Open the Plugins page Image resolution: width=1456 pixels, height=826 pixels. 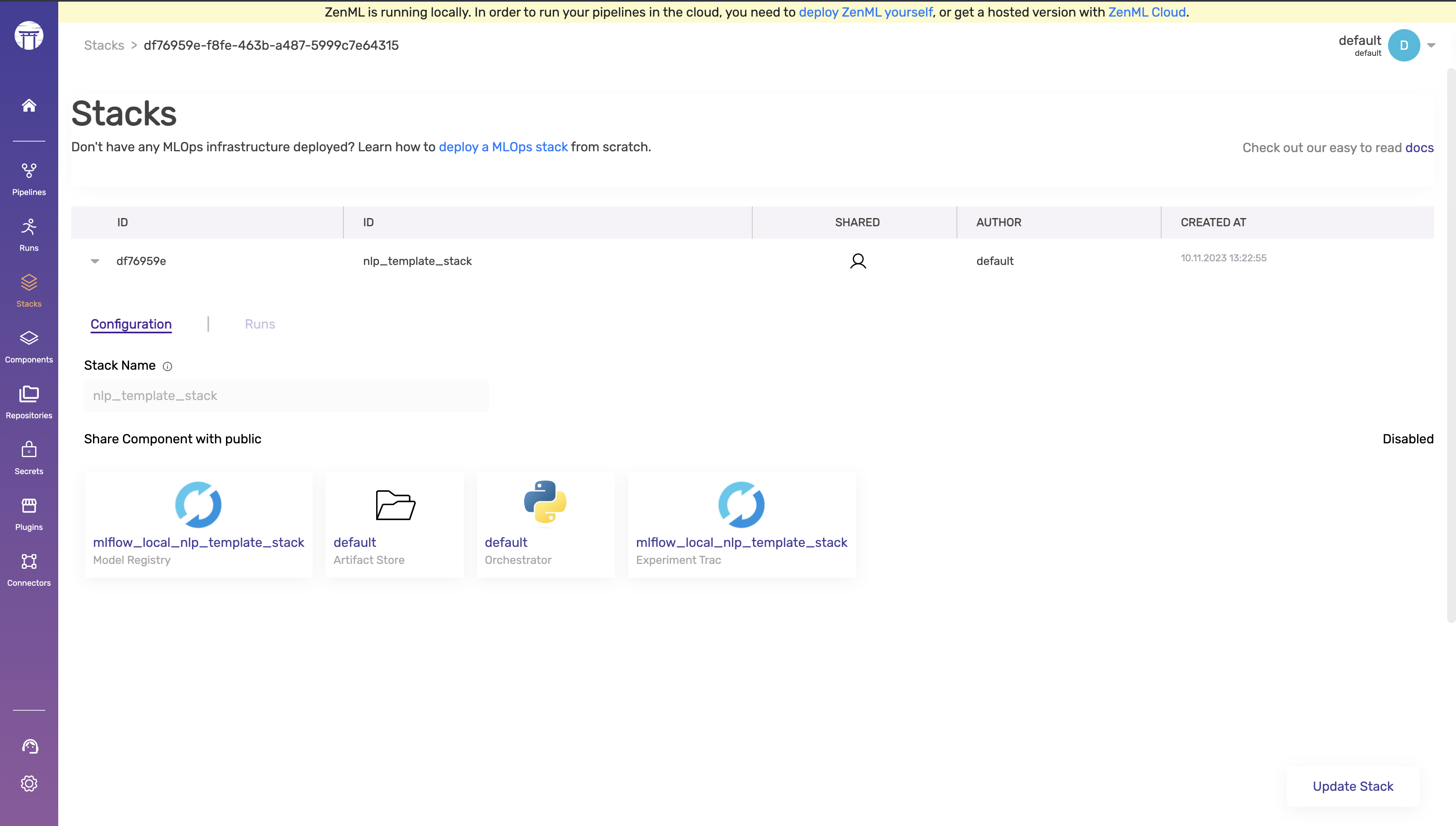[29, 514]
